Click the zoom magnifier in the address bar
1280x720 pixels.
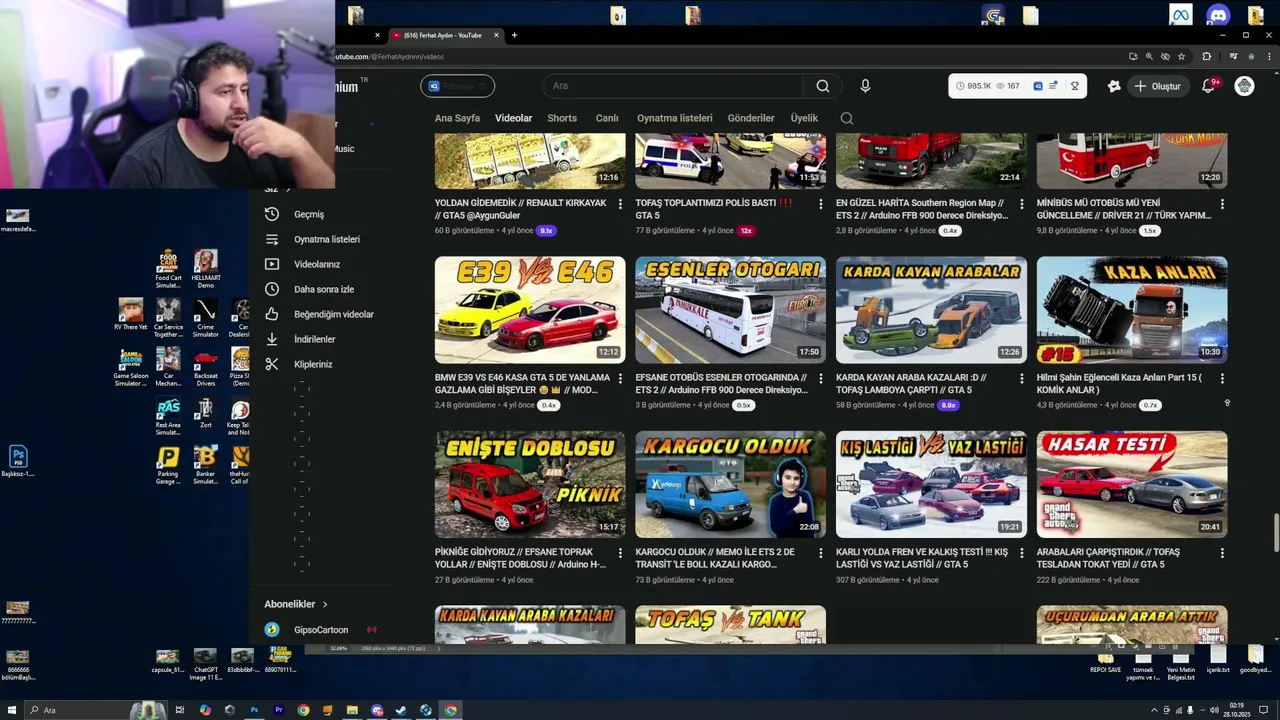1149,57
